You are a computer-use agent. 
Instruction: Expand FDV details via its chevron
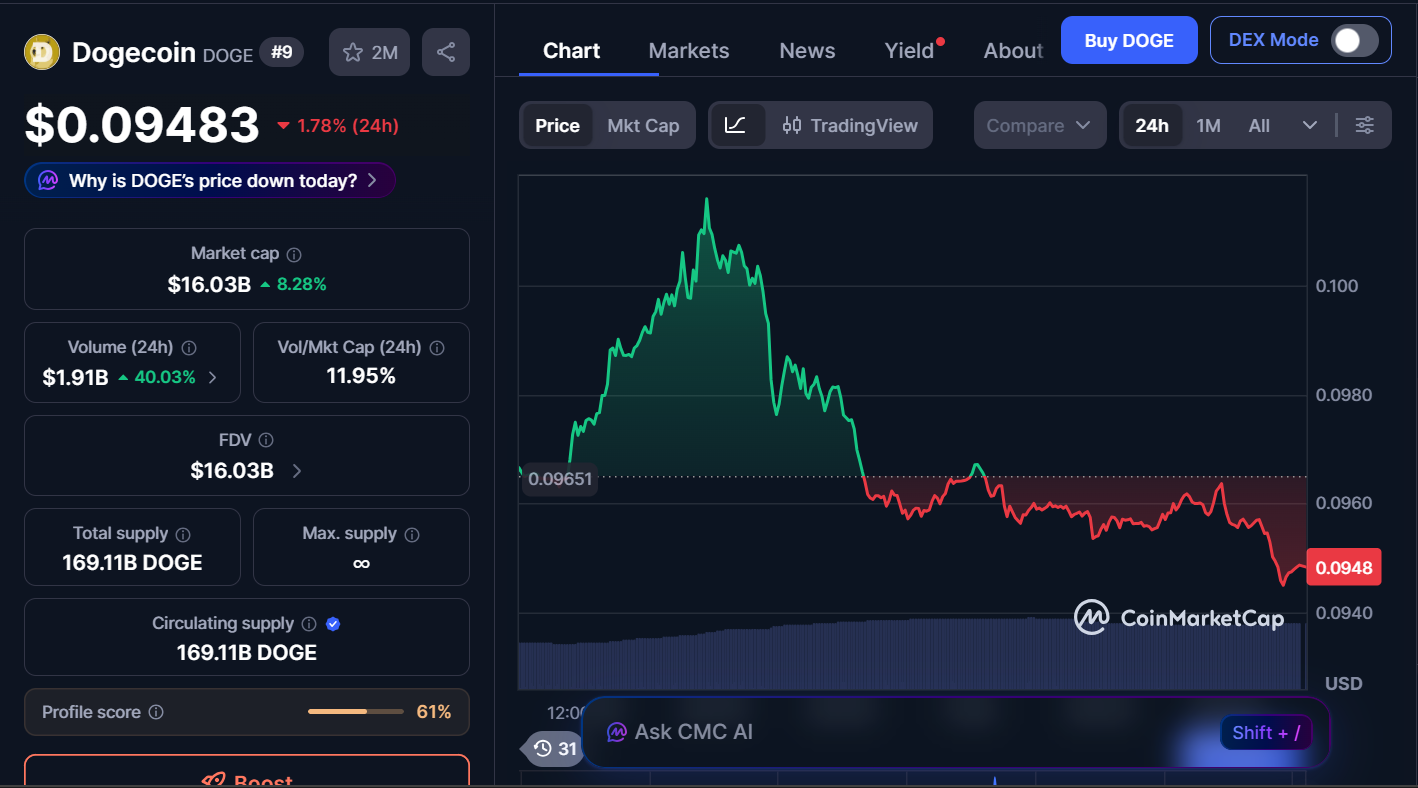(296, 470)
